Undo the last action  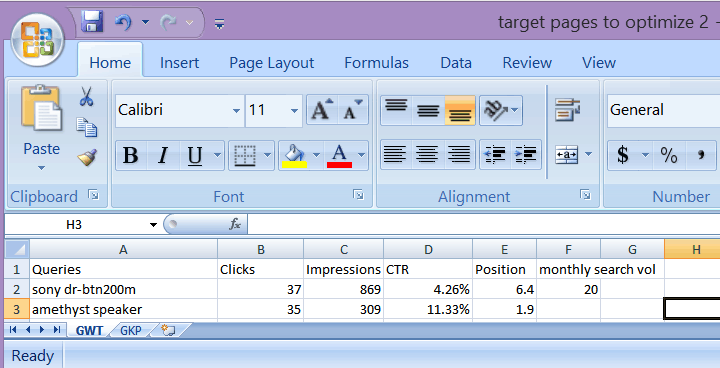123,22
